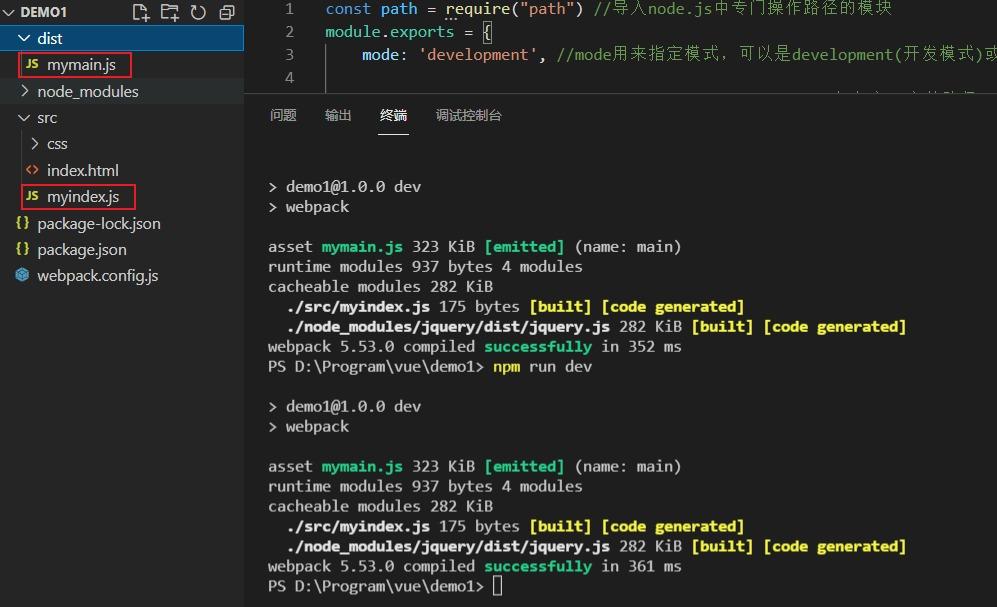
Task: Click the braces icon beside package-lock.json
Action: point(22,223)
